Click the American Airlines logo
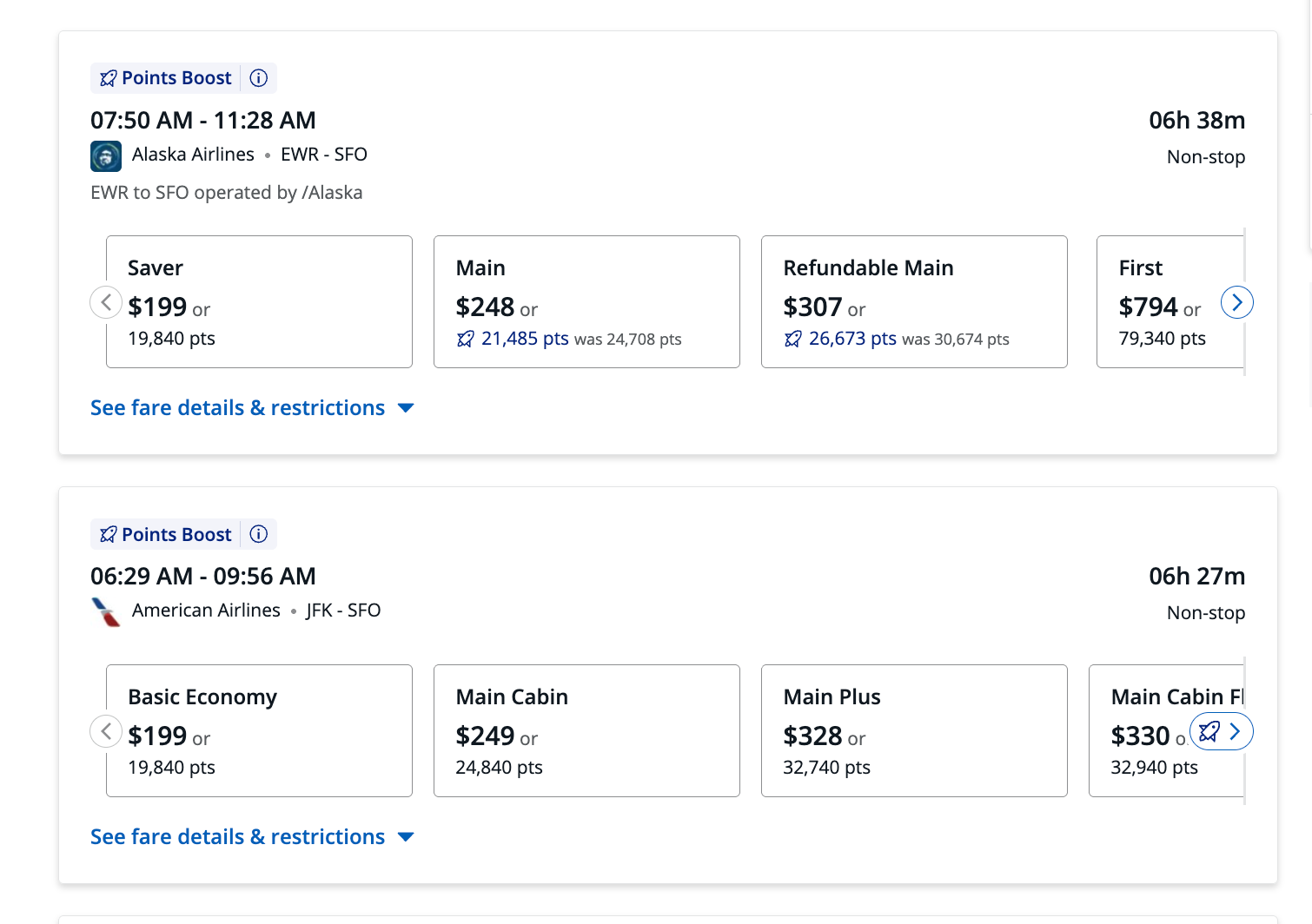Image resolution: width=1312 pixels, height=924 pixels. coord(106,612)
